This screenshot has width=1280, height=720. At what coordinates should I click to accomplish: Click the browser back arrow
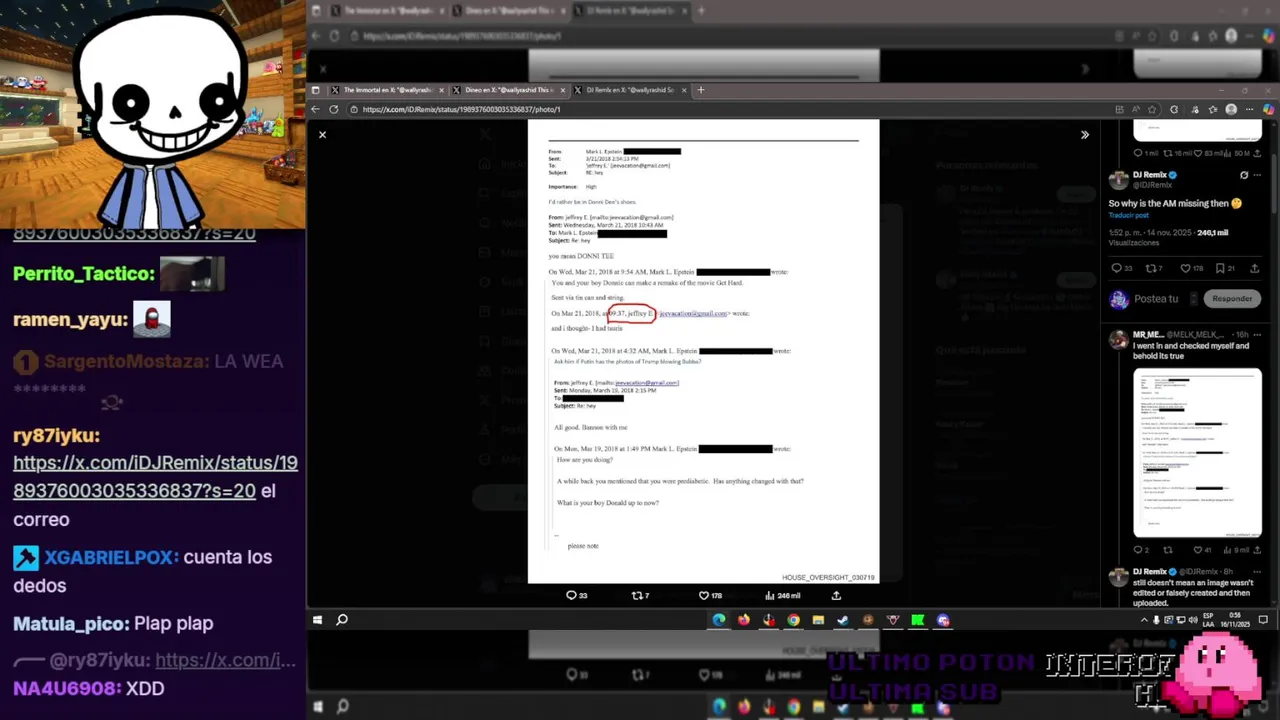316,109
